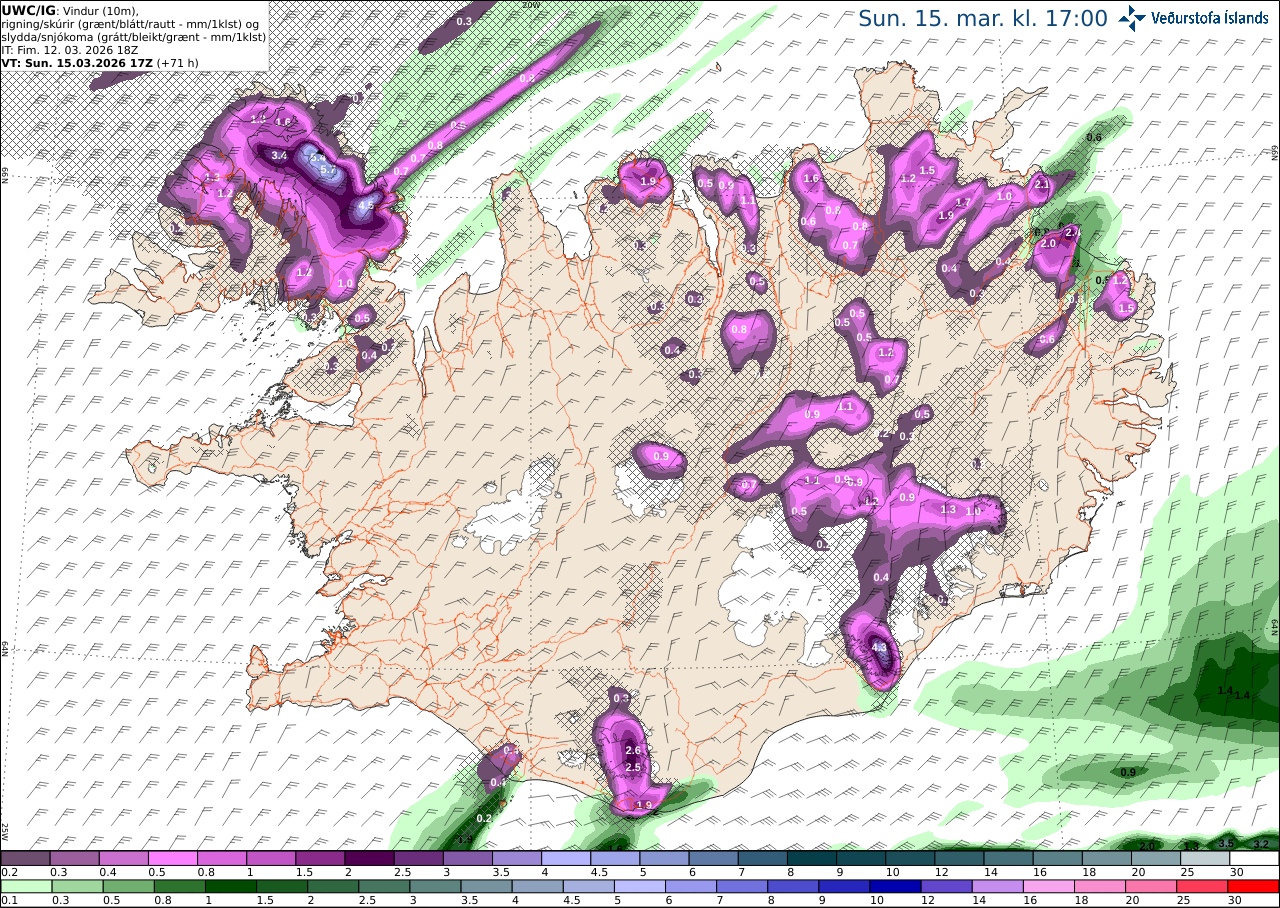Click the 'IT: Fim. 12. 03. 2026 18Z' line
This screenshot has height=908, width=1280.
[x=72, y=49]
